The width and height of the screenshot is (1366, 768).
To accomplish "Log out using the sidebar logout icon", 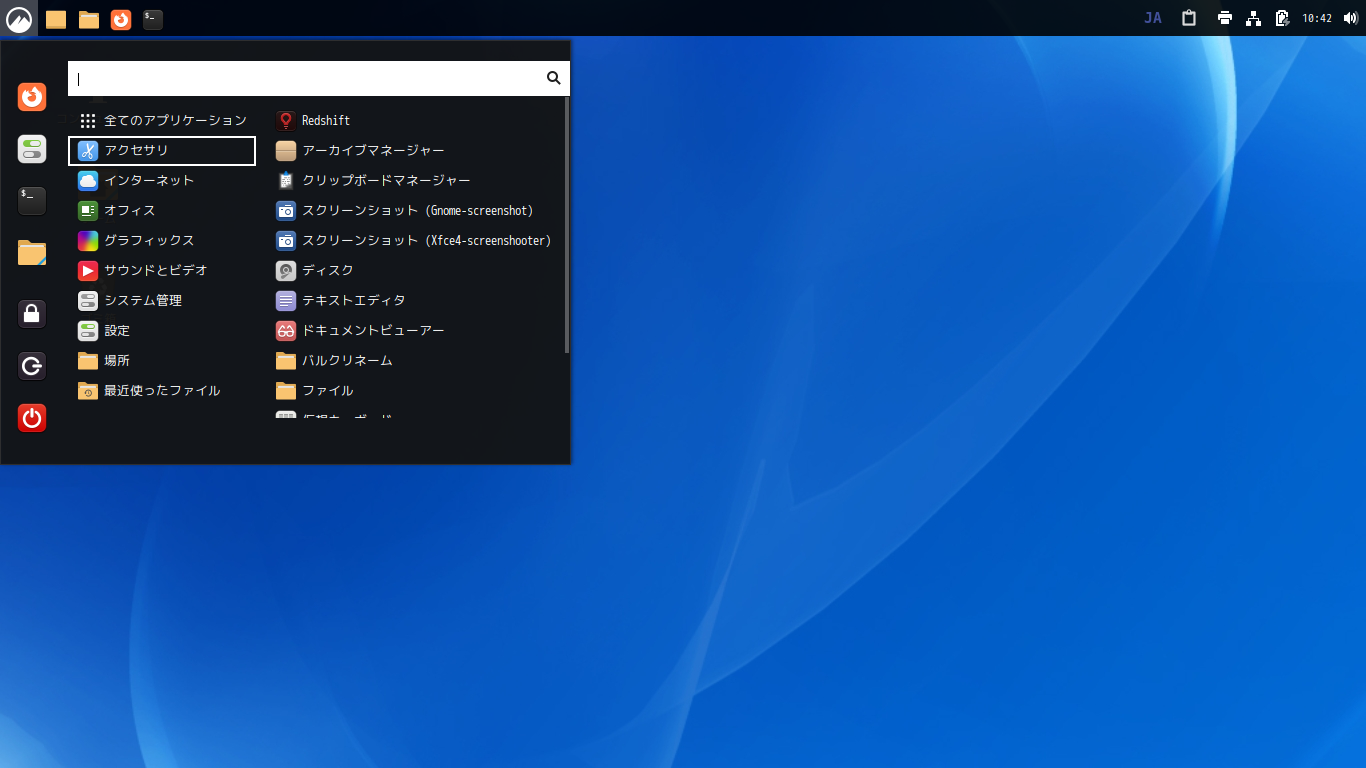I will click(x=32, y=366).
